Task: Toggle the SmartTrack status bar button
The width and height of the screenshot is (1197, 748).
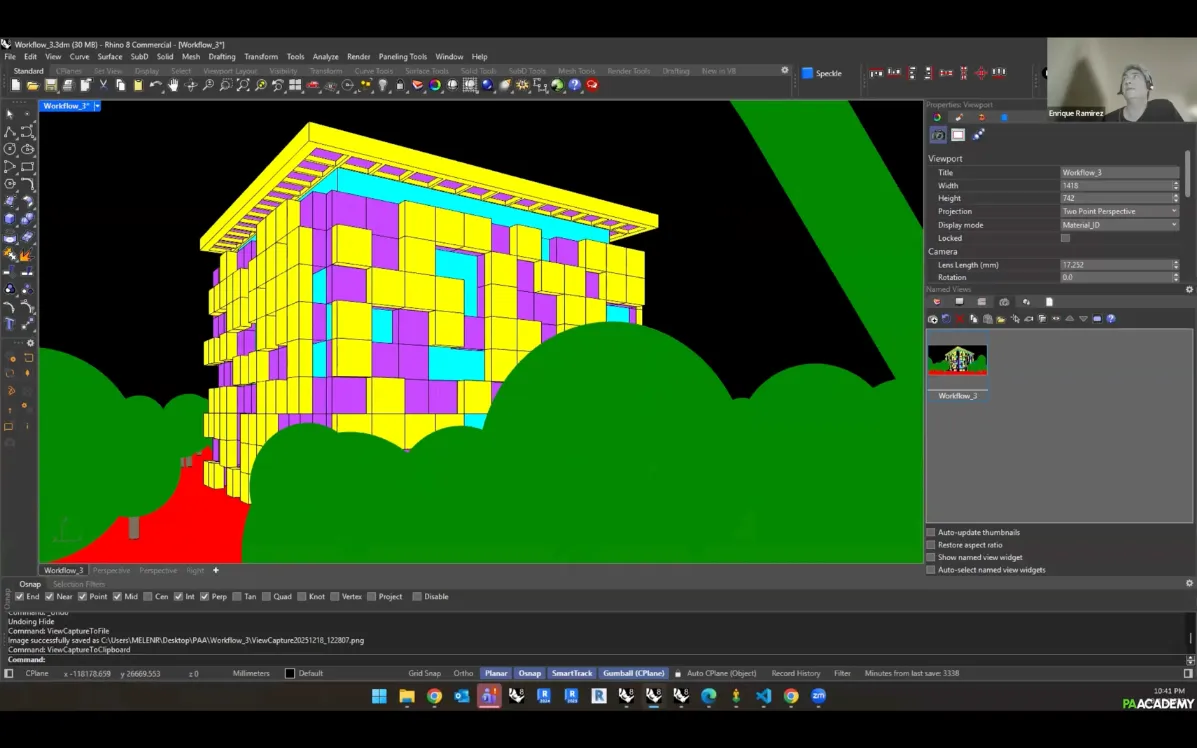Action: click(x=572, y=673)
